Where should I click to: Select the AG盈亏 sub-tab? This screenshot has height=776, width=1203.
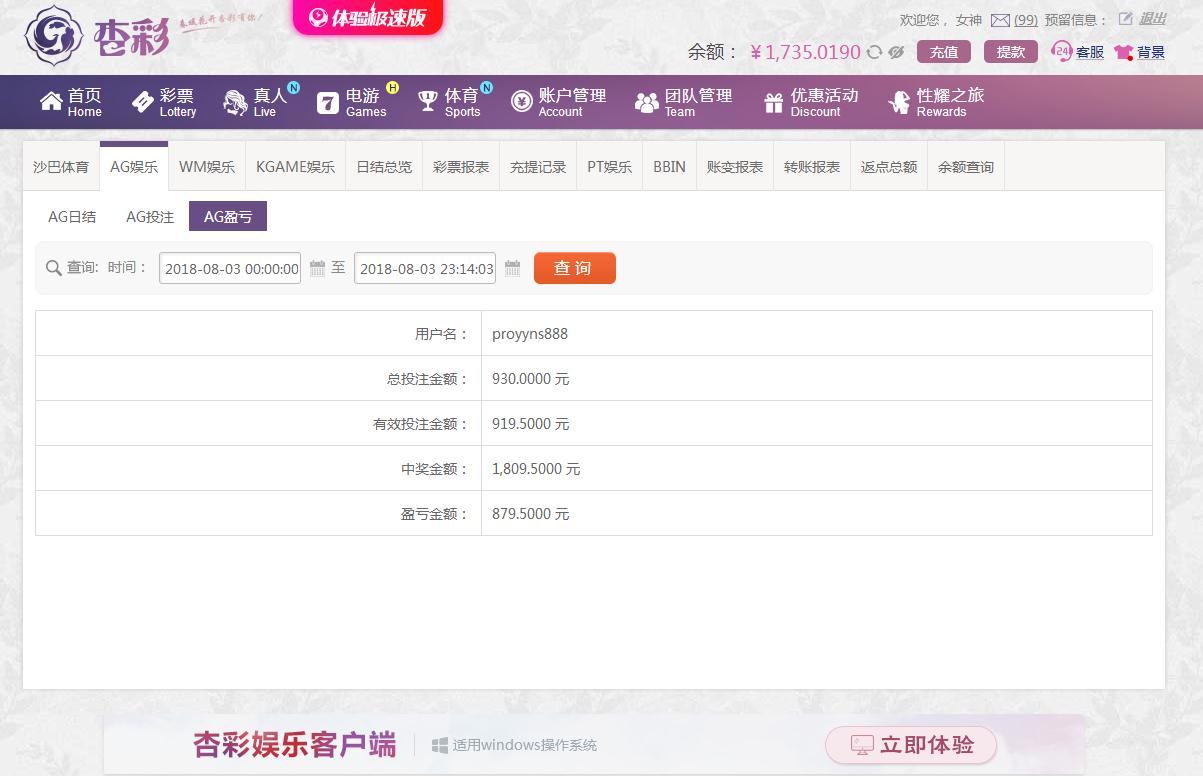228,216
